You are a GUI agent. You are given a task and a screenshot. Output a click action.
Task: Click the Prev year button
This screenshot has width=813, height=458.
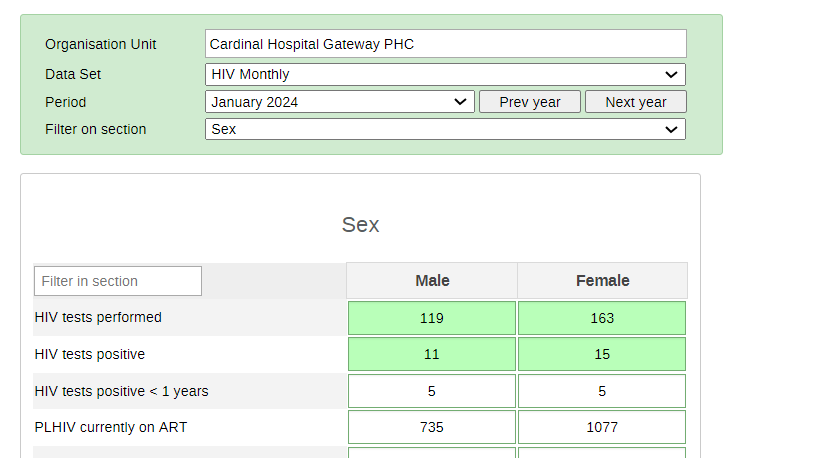[x=529, y=102]
